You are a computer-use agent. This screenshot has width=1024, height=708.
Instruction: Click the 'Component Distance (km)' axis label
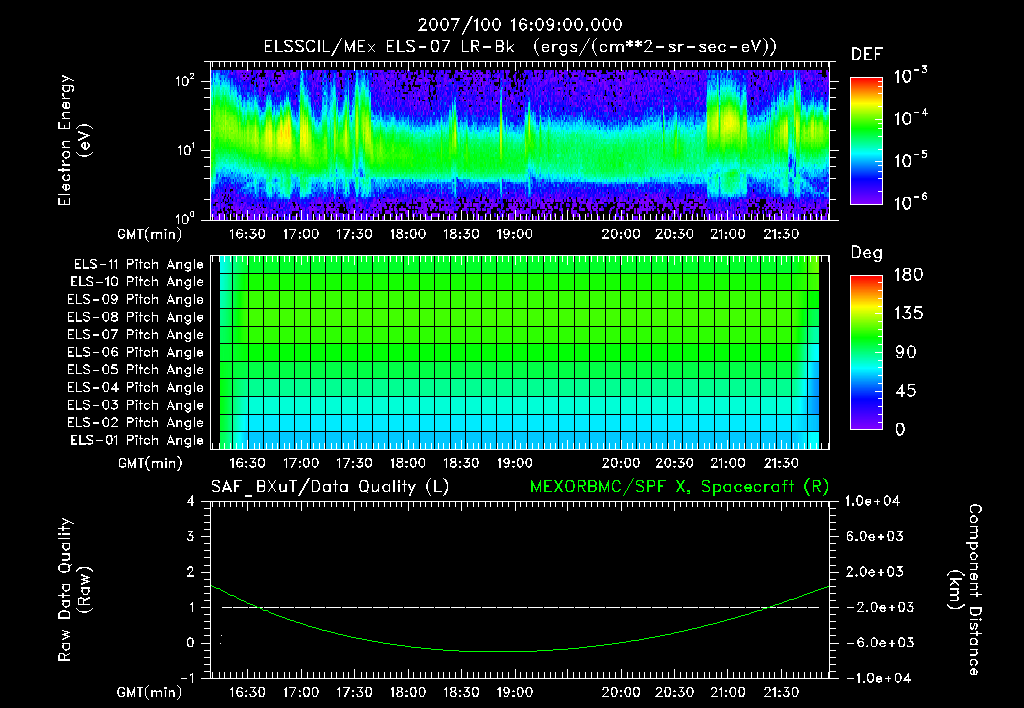[x=965, y=590]
